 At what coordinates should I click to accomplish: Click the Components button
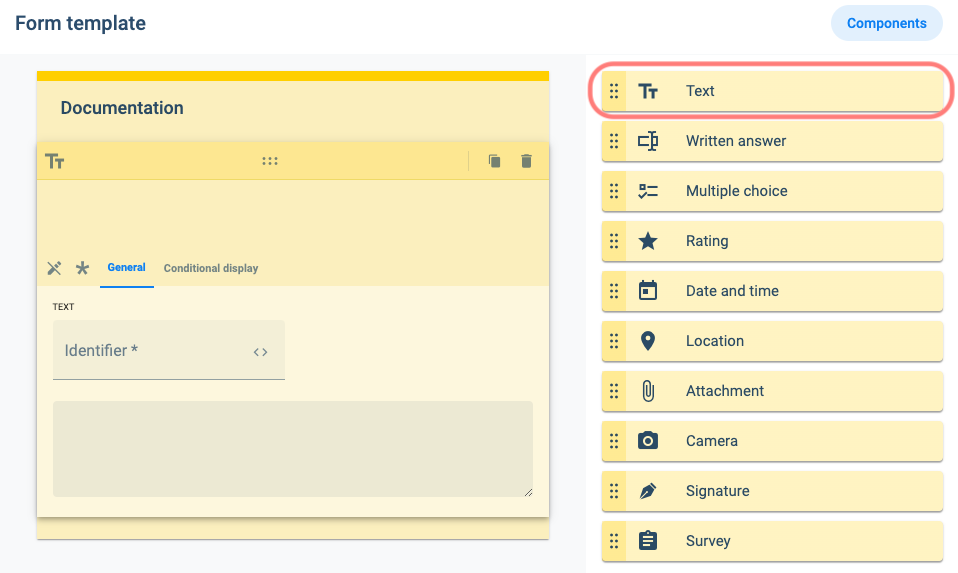(x=887, y=23)
